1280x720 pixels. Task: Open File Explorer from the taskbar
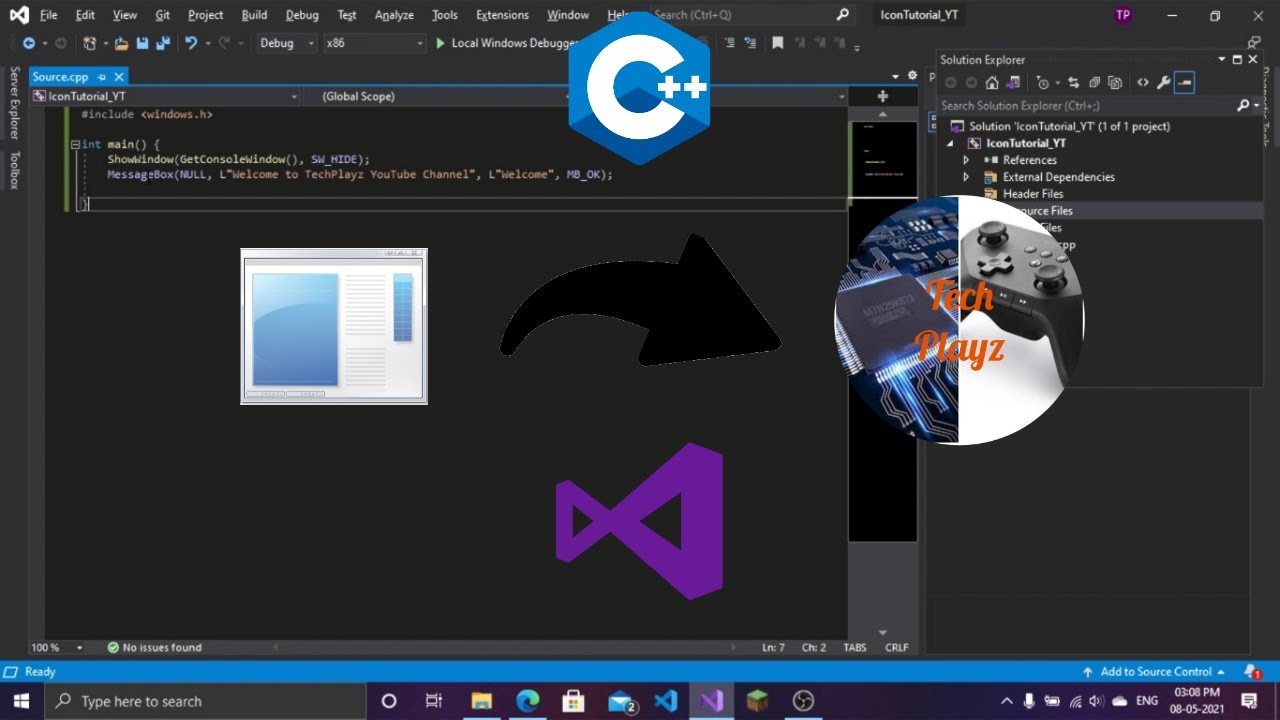click(482, 701)
